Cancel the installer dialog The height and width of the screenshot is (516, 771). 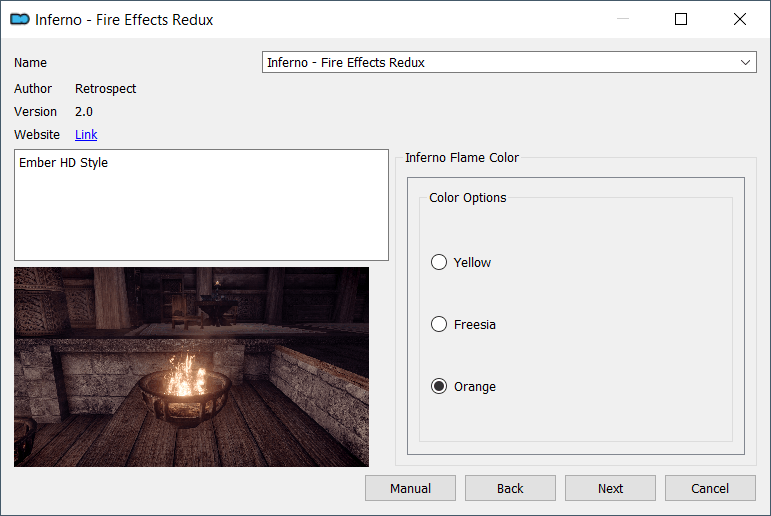click(710, 488)
